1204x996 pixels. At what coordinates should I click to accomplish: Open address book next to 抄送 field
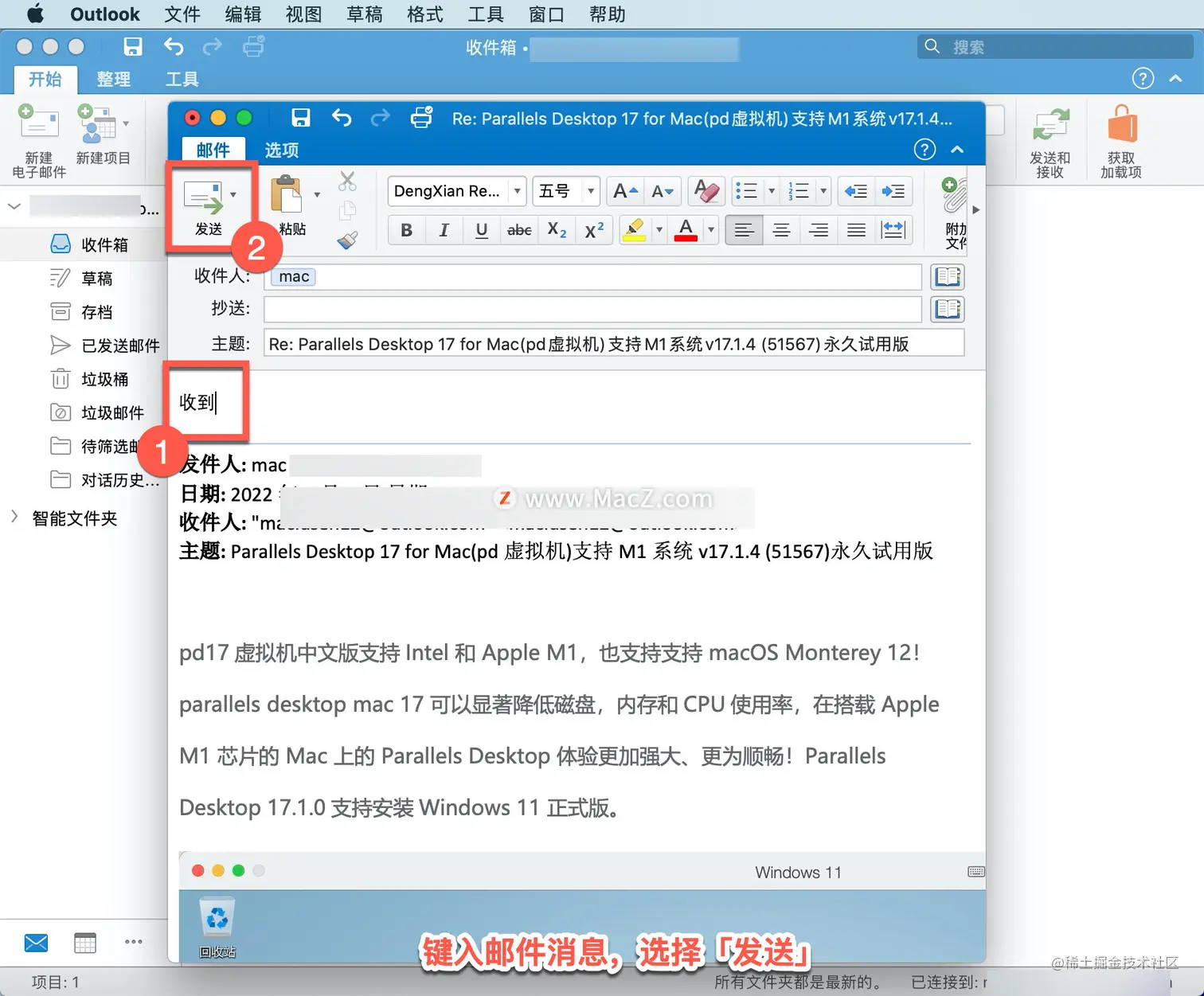[x=948, y=309]
